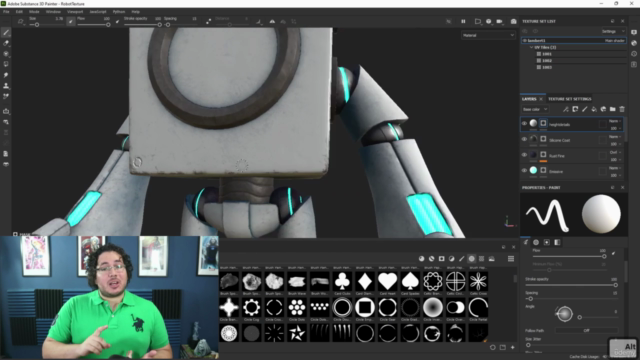The image size is (640, 360).
Task: Add a fill layer using bucket icon
Action: [594, 109]
